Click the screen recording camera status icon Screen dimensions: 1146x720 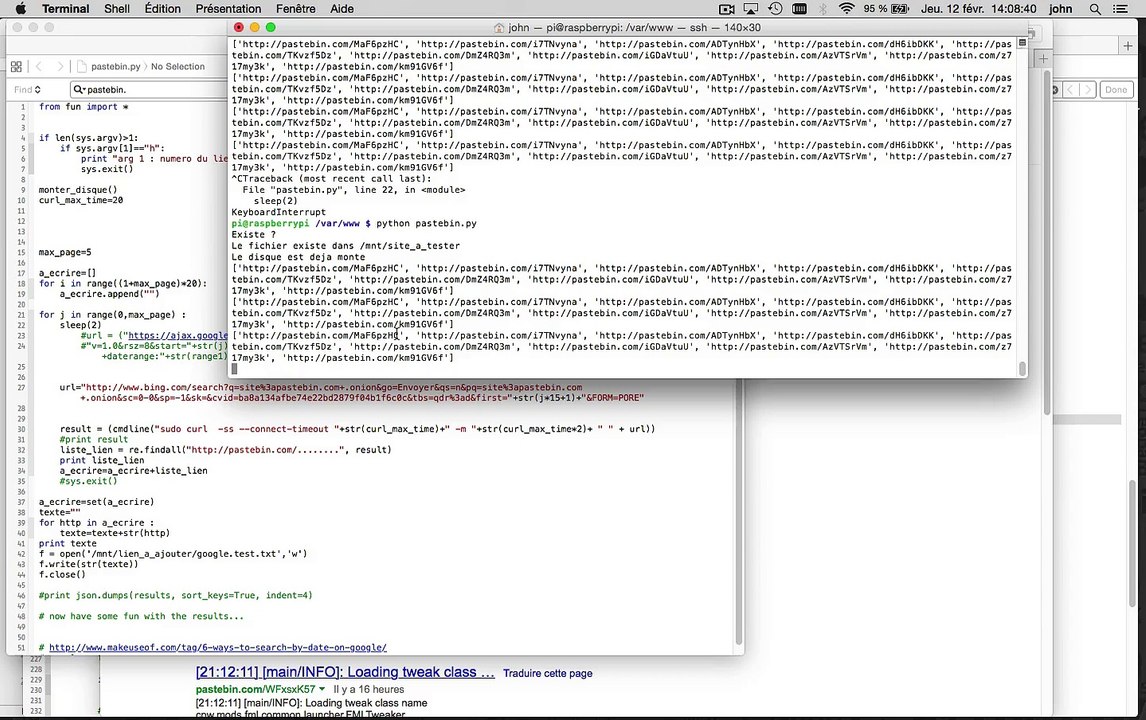point(726,9)
